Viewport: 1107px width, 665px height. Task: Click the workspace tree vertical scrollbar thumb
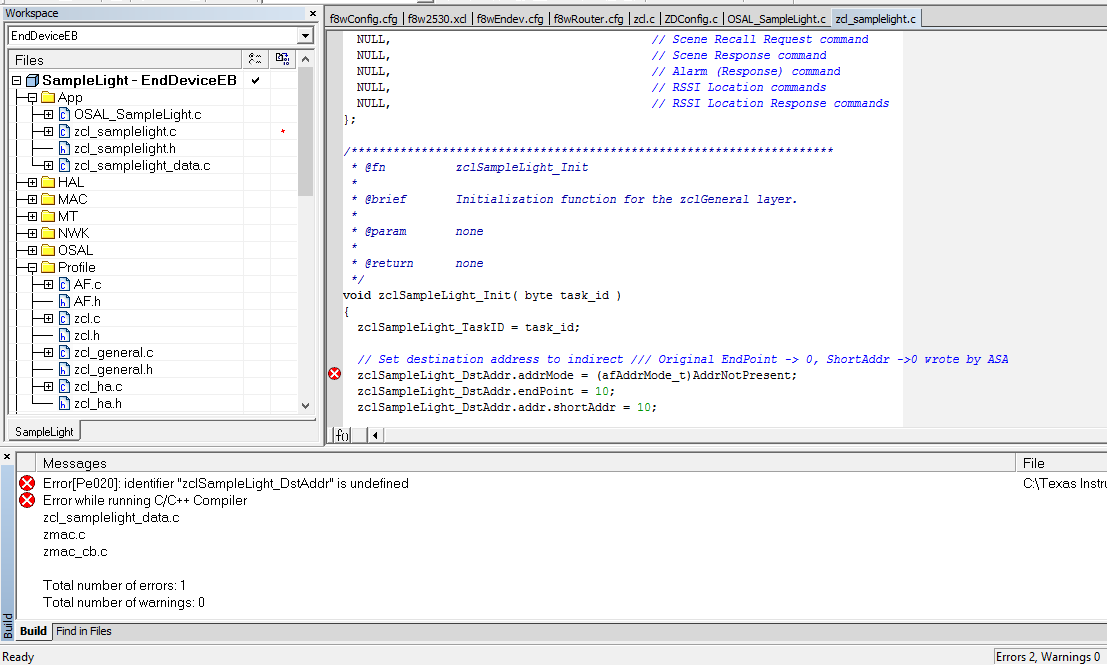[x=305, y=132]
